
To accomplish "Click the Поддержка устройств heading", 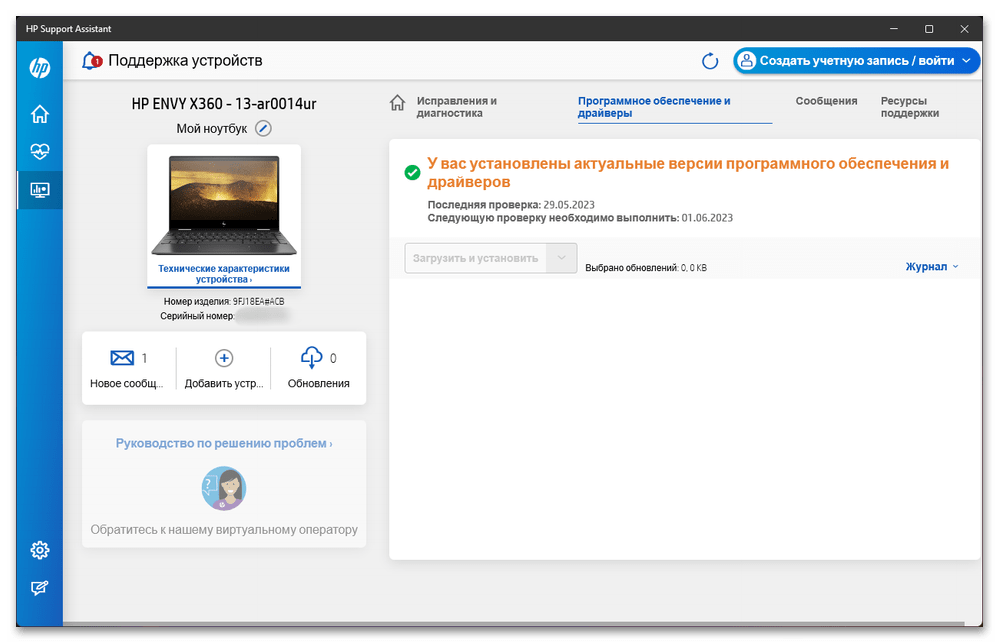I will coord(185,61).
